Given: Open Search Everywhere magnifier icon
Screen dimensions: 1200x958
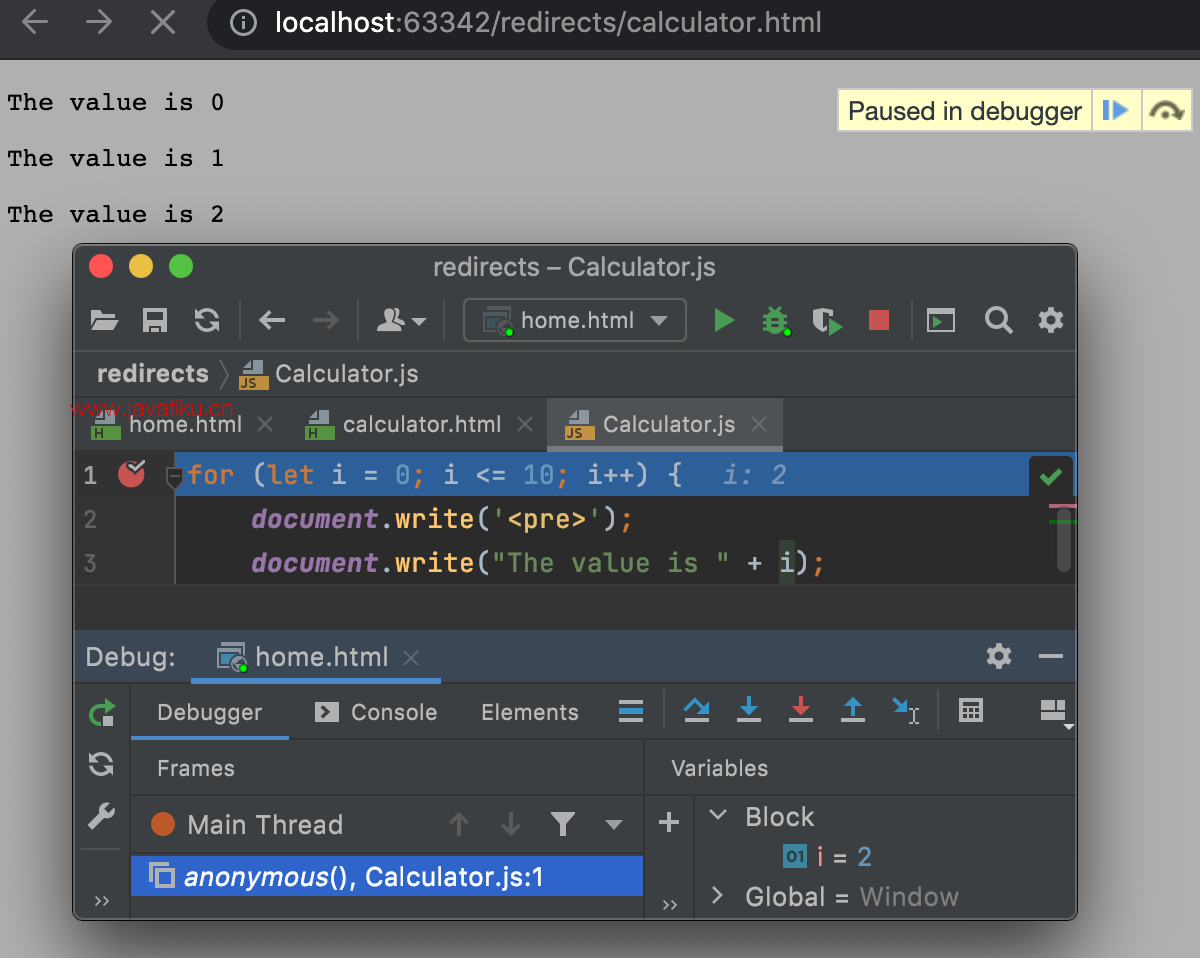Looking at the screenshot, I should click(x=998, y=320).
